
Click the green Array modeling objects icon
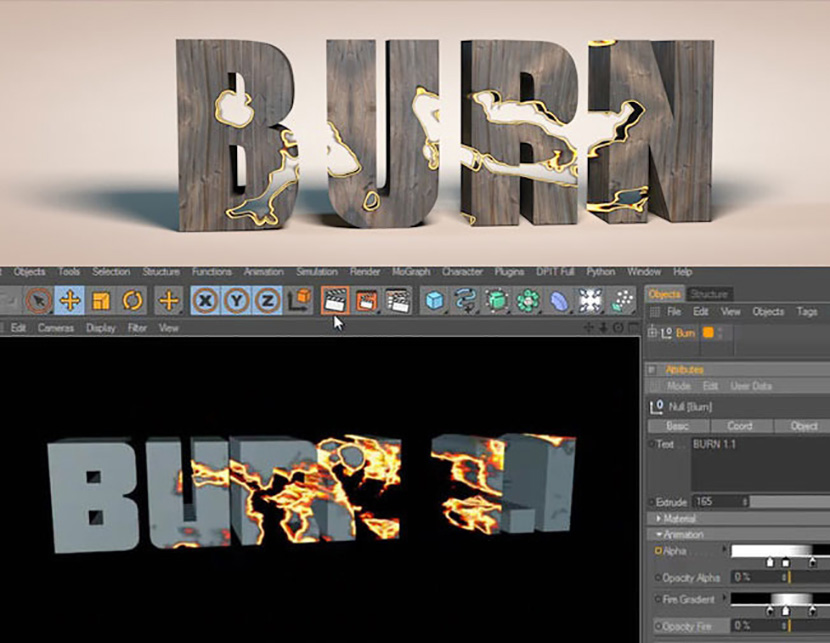point(528,301)
